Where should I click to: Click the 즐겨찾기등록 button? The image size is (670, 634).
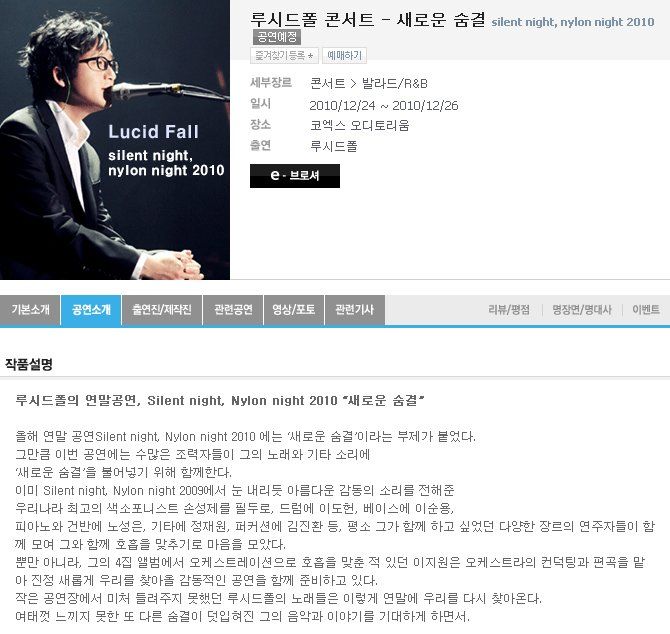point(284,56)
